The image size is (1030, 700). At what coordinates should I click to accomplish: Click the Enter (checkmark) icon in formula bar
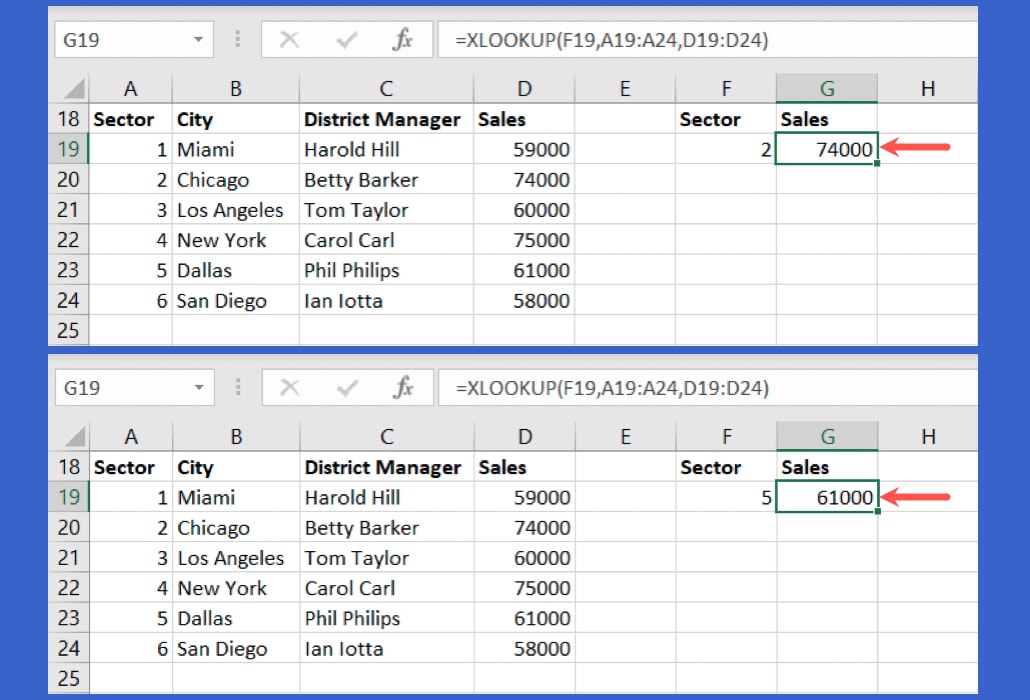[346, 39]
